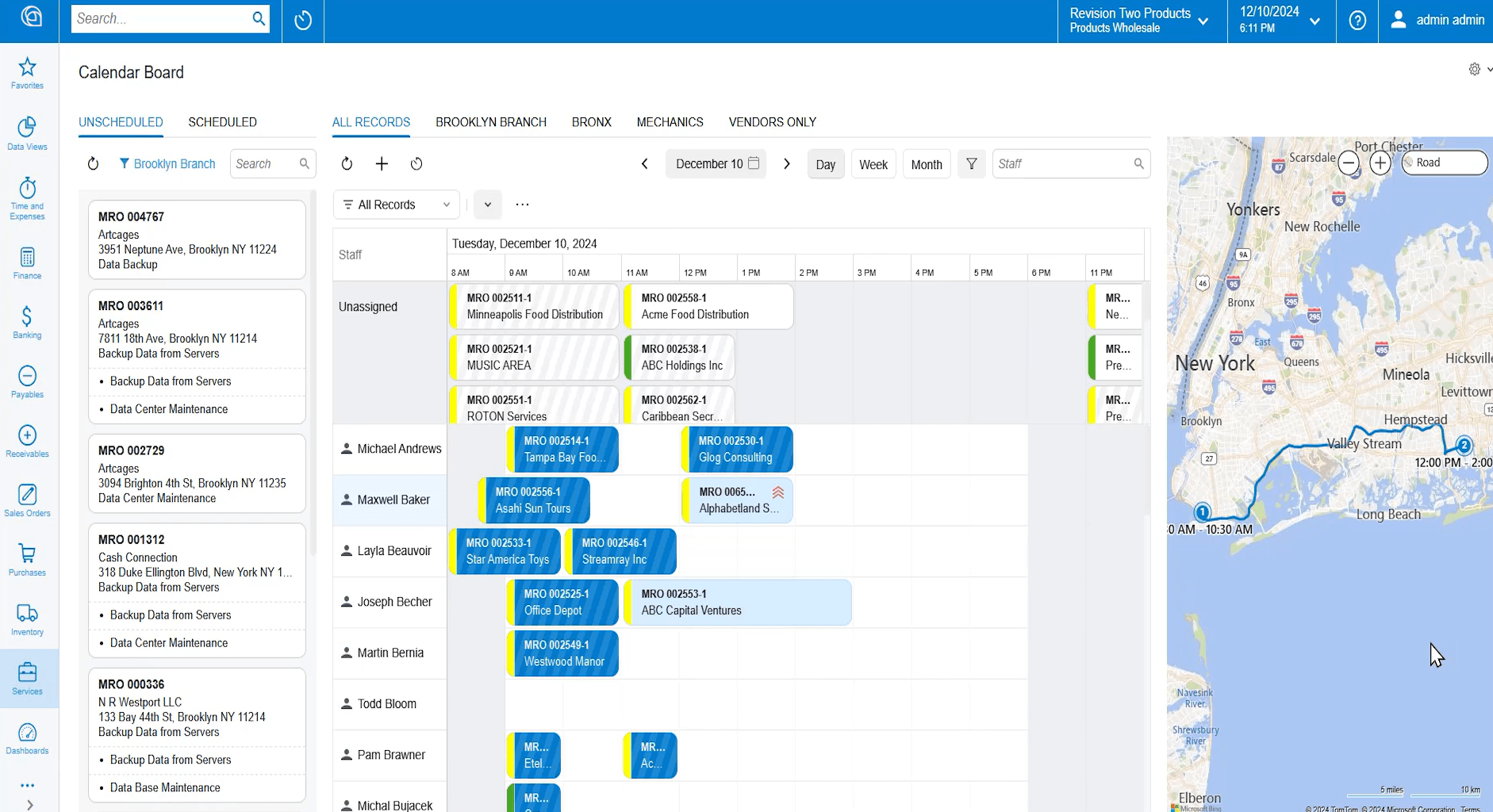The height and width of the screenshot is (812, 1493).
Task: Advance to the next day with the arrow
Action: [786, 163]
